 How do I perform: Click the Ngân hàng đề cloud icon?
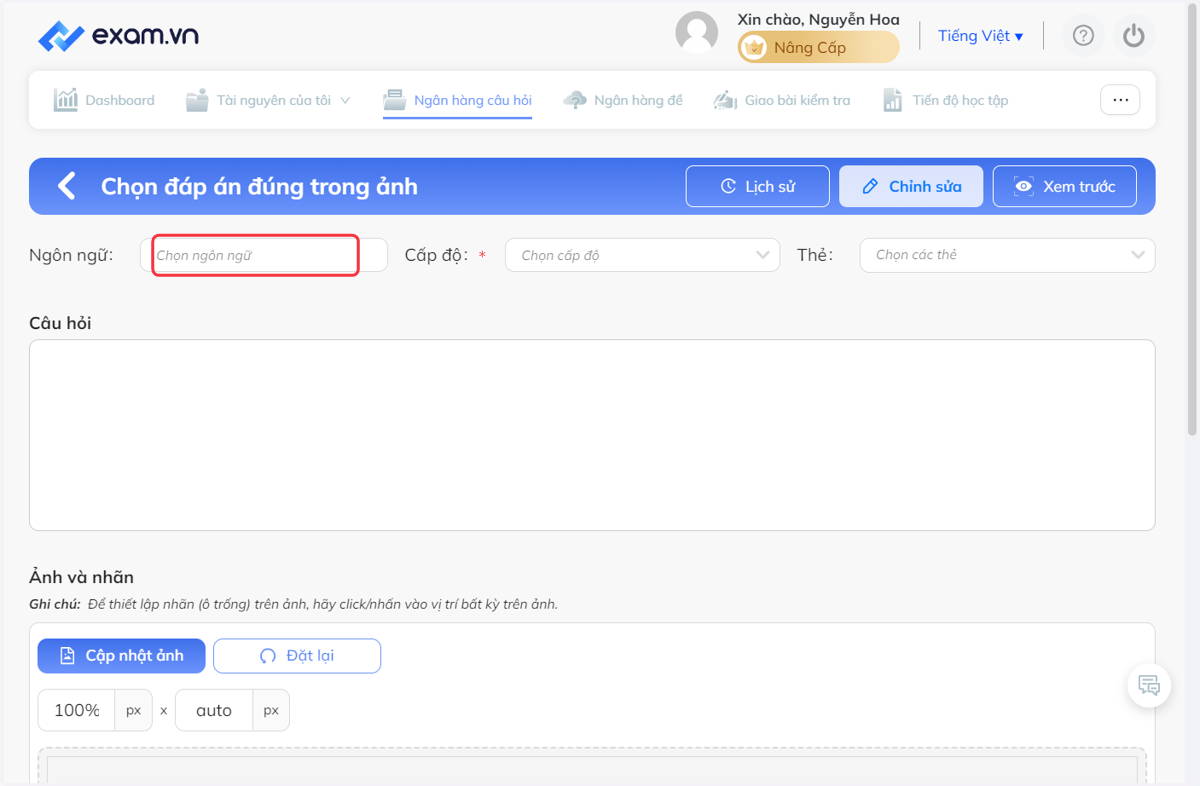(x=575, y=100)
